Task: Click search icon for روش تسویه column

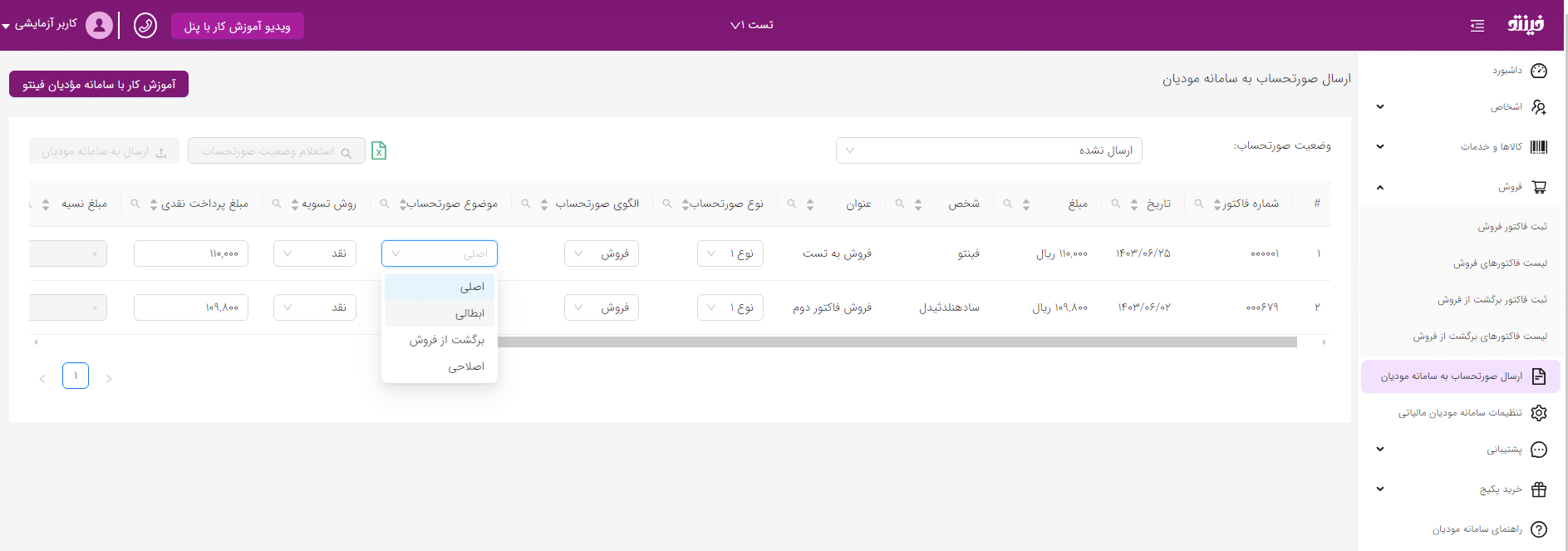Action: click(x=276, y=204)
